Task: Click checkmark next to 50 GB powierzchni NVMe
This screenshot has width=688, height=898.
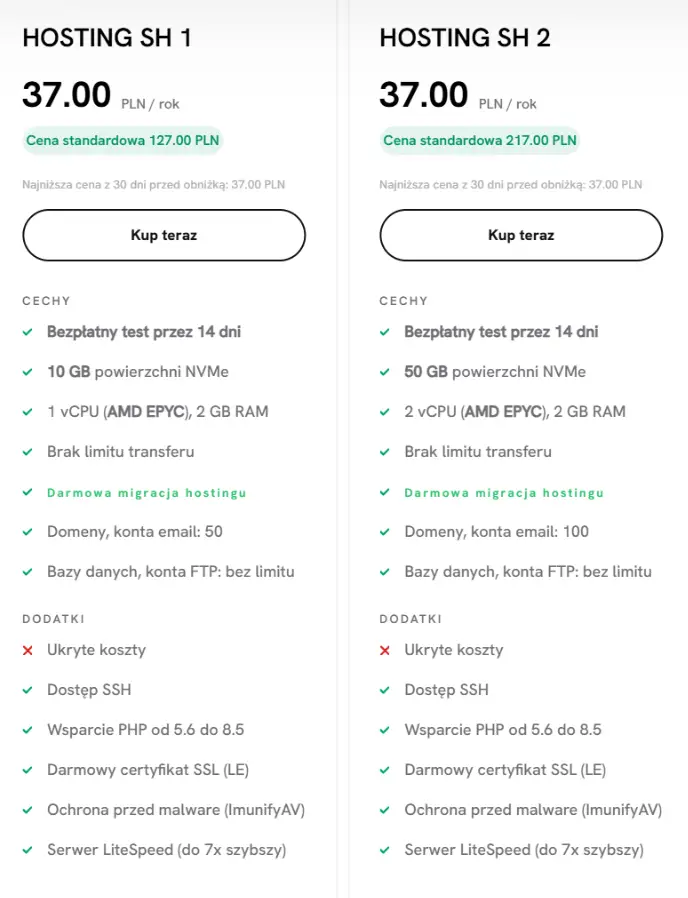Action: click(x=384, y=372)
